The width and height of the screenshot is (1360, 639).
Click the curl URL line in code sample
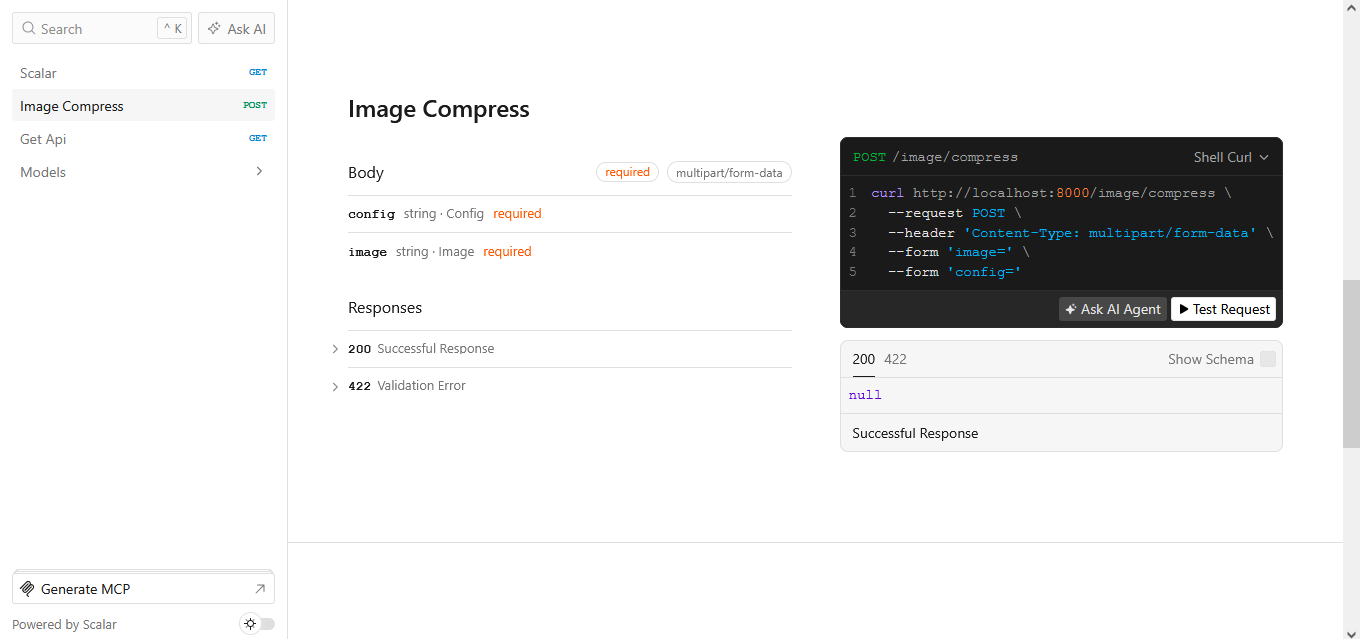click(1051, 193)
